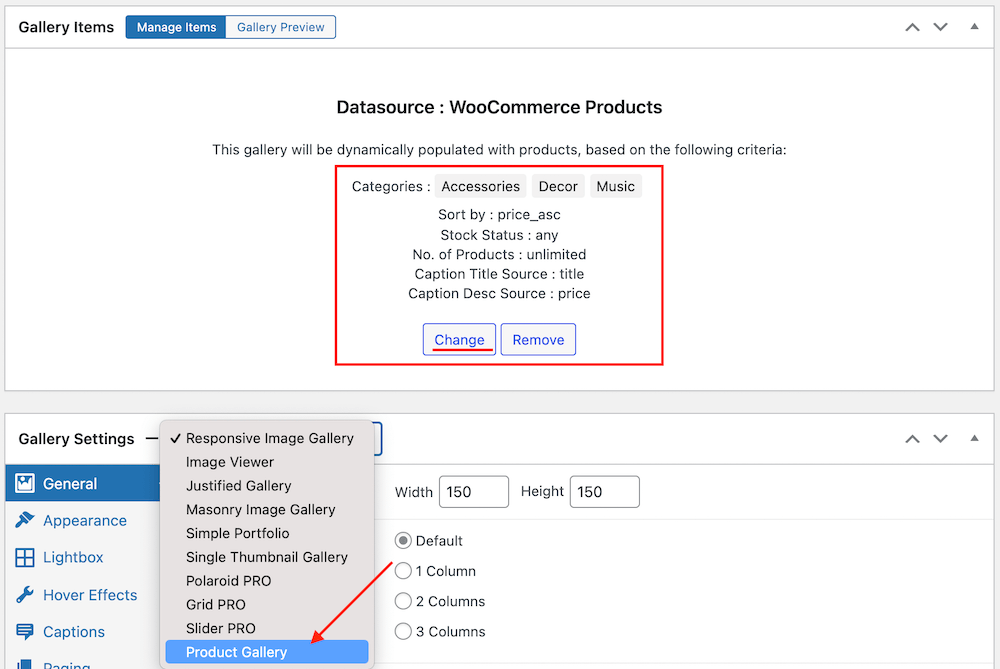Choose Grid PRO template option
The width and height of the screenshot is (1000, 669).
click(x=267, y=605)
